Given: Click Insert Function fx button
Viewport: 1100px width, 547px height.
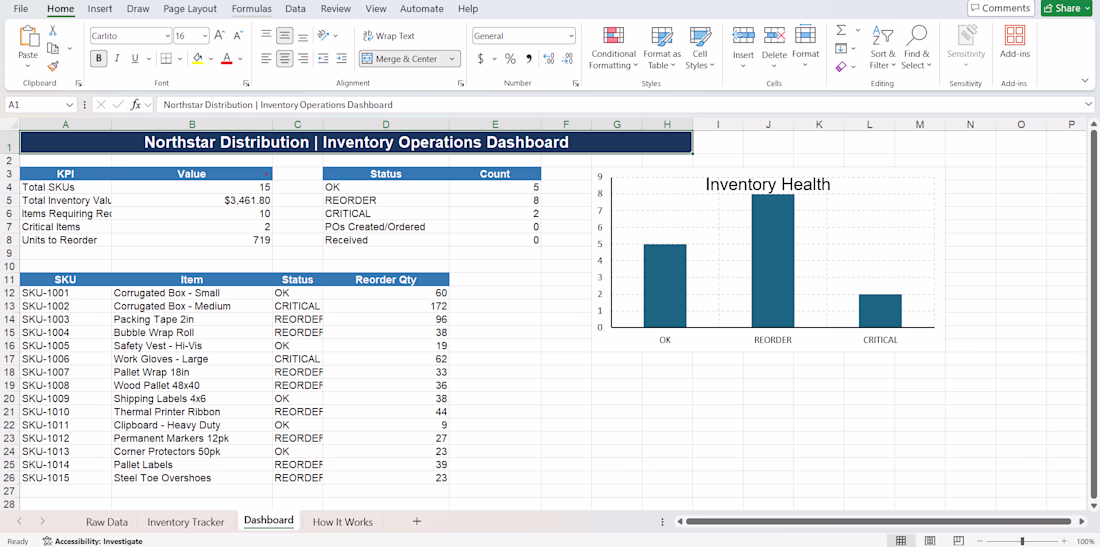Looking at the screenshot, I should (x=136, y=104).
